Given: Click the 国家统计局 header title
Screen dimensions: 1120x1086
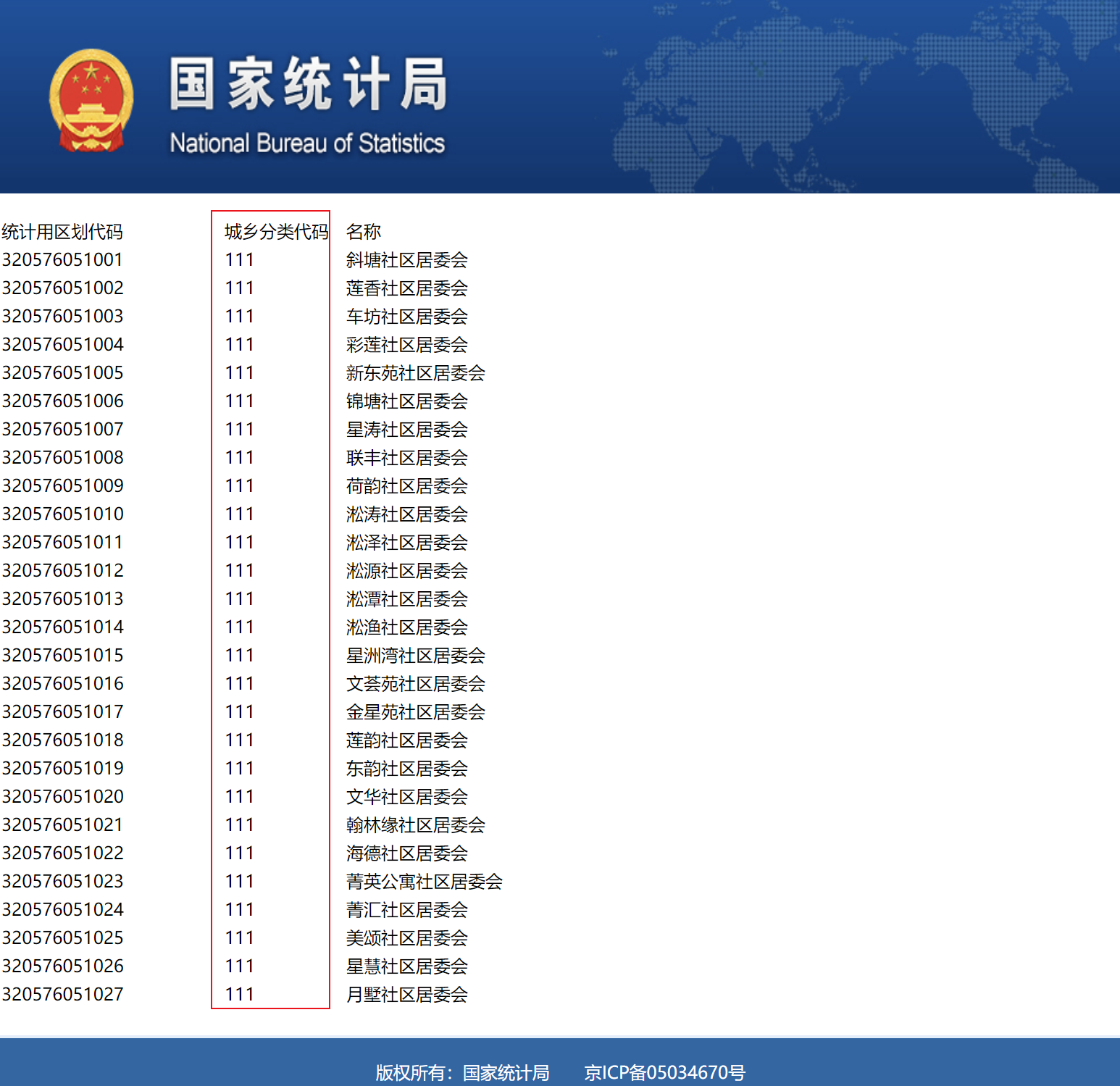Looking at the screenshot, I should click(x=309, y=85).
